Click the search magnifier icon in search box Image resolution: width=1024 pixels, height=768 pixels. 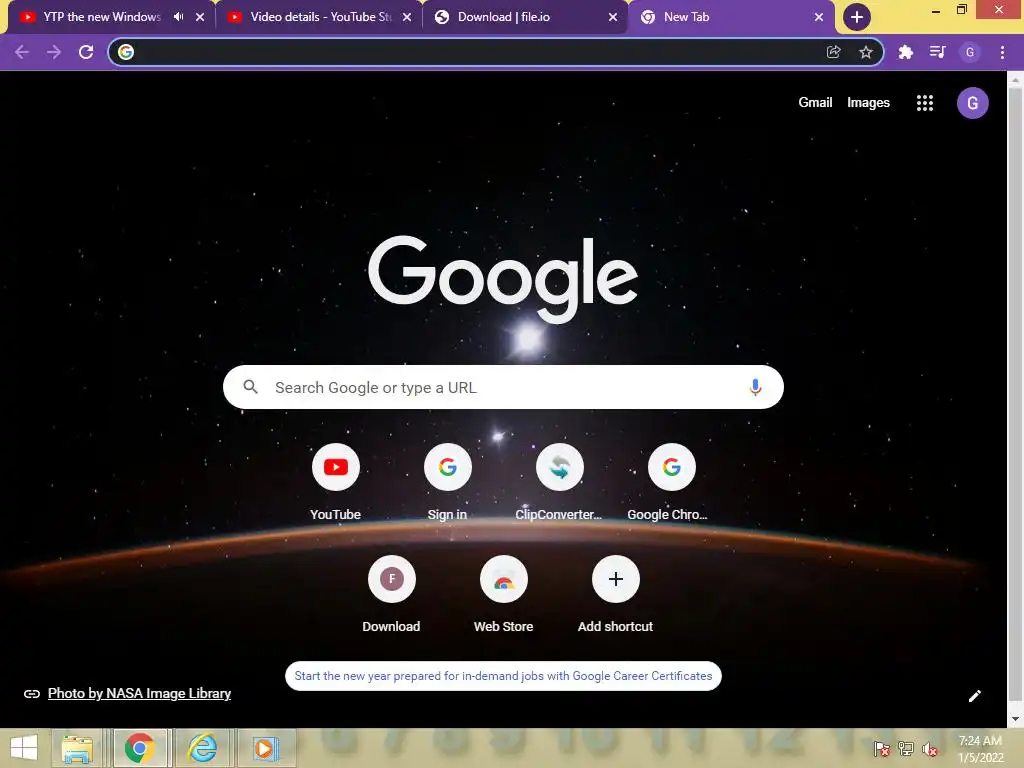[x=250, y=387]
